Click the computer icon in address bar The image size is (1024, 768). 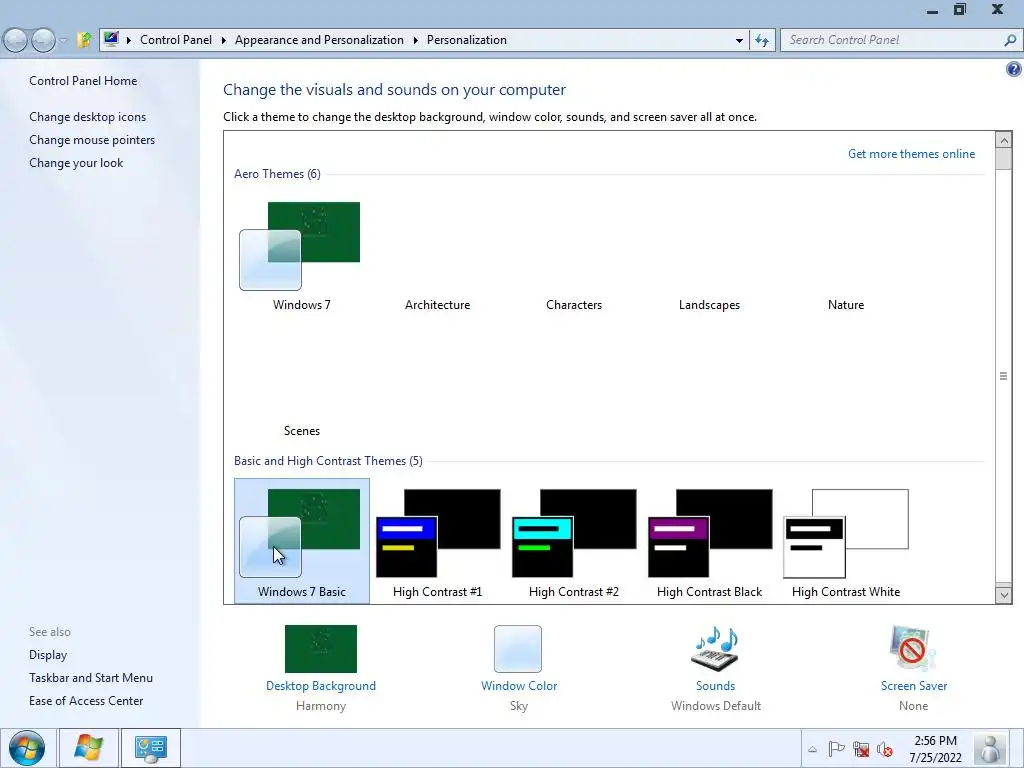(x=111, y=39)
